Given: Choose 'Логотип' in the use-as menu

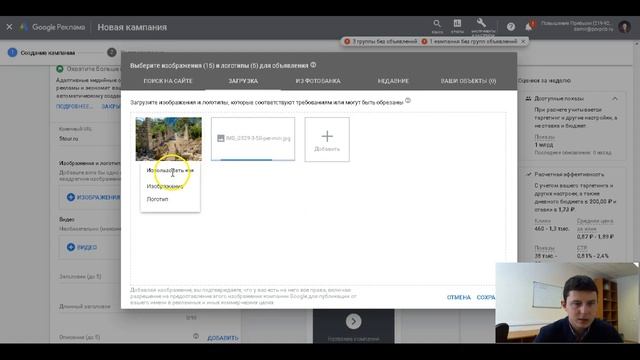Looking at the screenshot, I should (157, 199).
